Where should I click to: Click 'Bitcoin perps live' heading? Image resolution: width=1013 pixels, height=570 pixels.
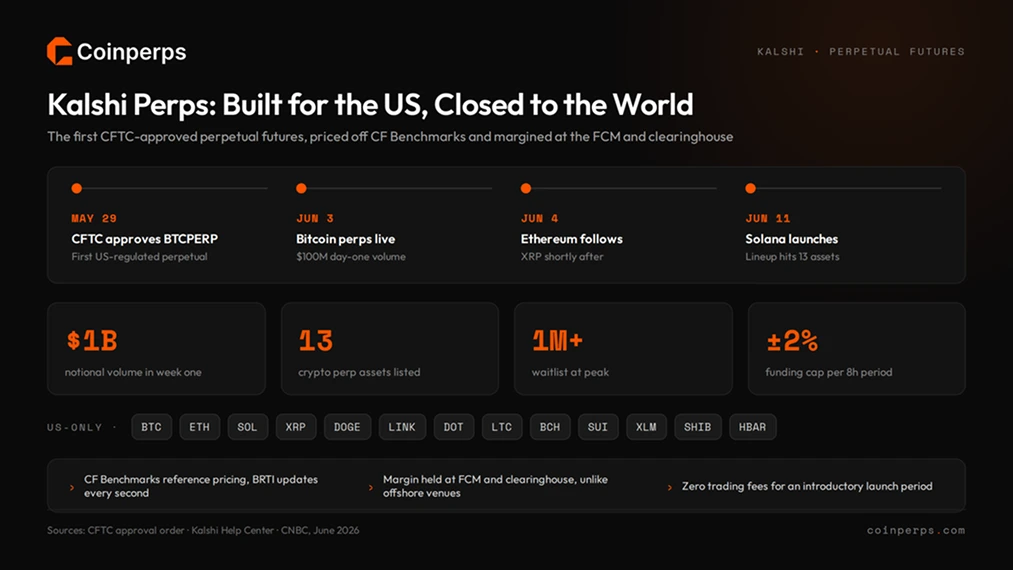tap(346, 239)
